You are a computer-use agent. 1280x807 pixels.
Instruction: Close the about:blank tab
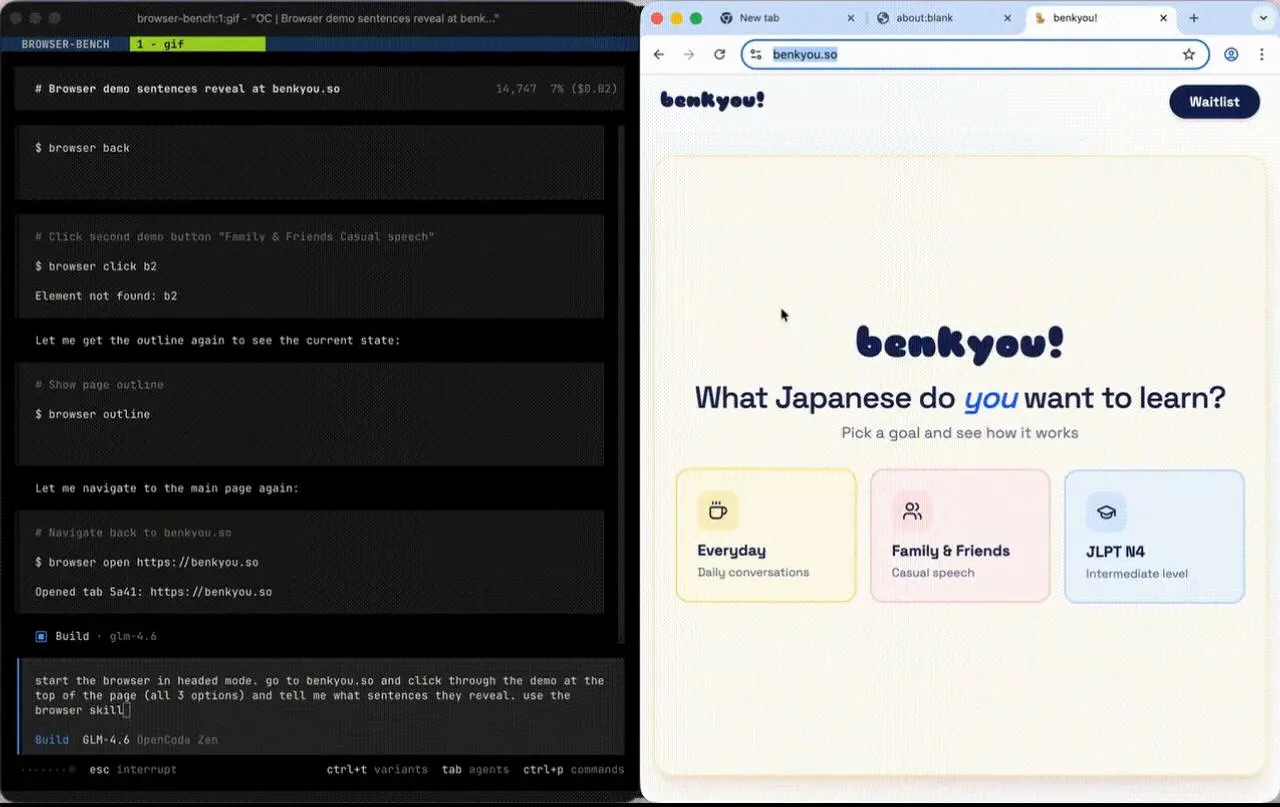click(1007, 18)
